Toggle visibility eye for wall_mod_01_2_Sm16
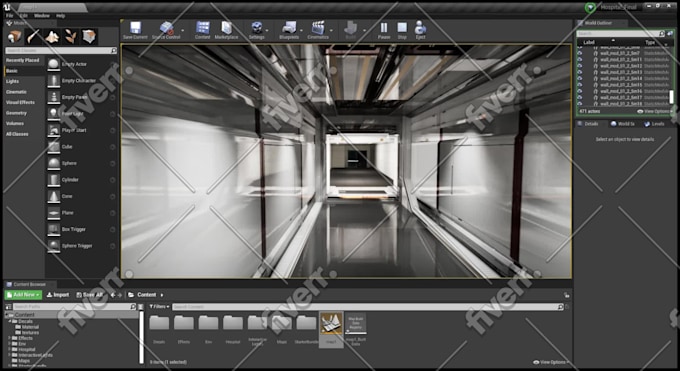680x371 pixels. [x=580, y=91]
